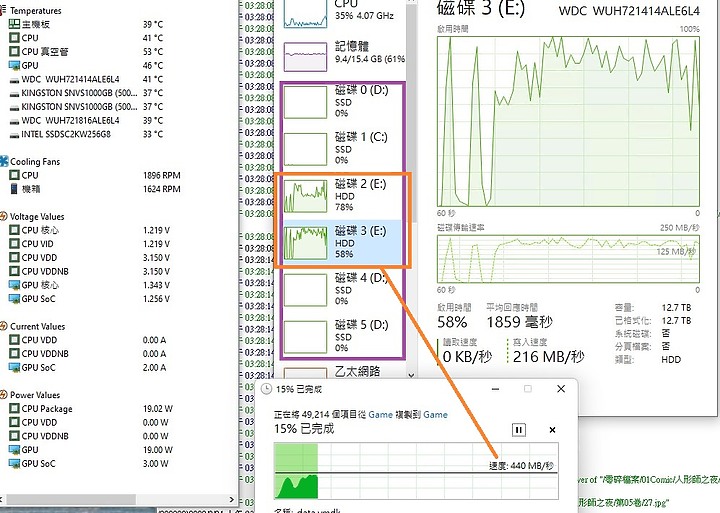
Task: Click the scroll-down arrow of performance list
Action: point(411,375)
